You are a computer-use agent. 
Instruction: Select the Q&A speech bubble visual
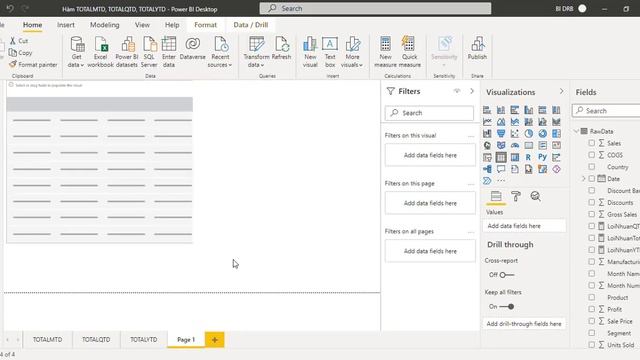[x=501, y=169]
